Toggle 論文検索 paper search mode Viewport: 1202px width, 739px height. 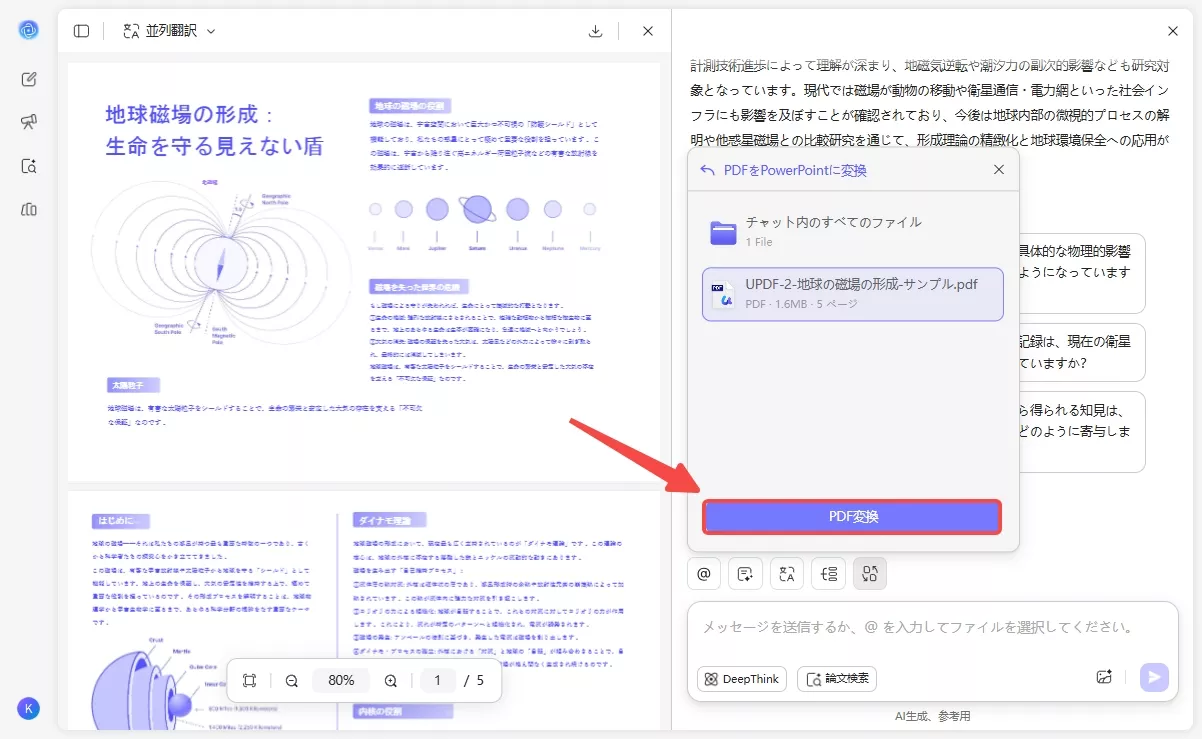836,679
